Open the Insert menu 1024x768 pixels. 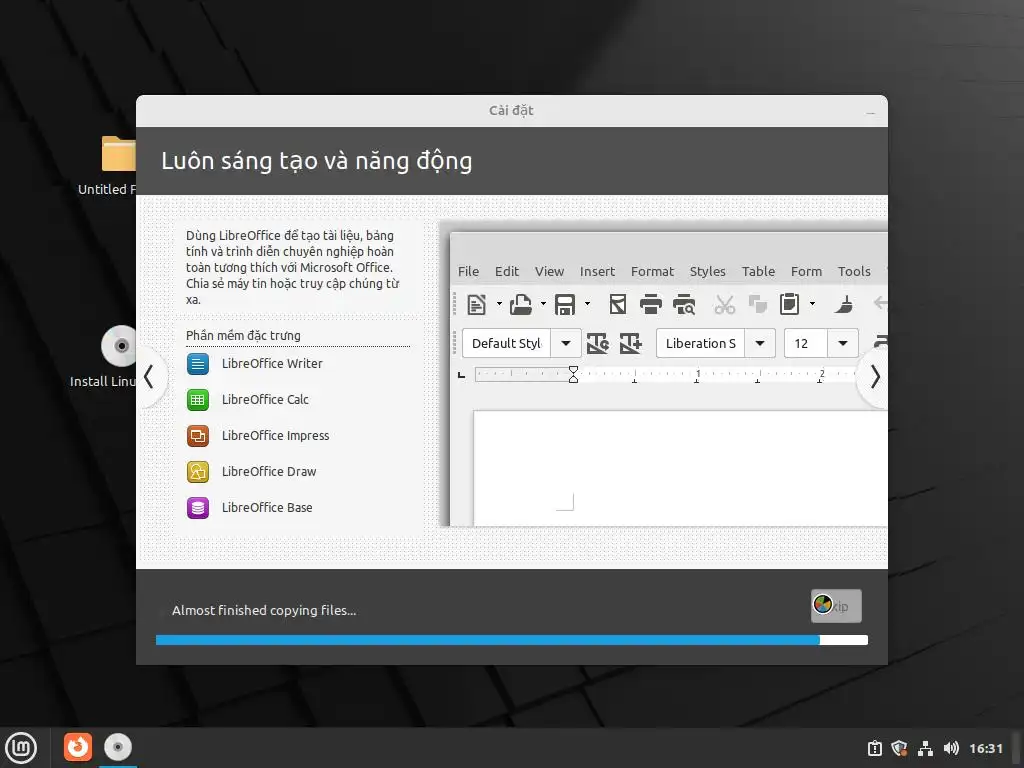[x=598, y=272]
